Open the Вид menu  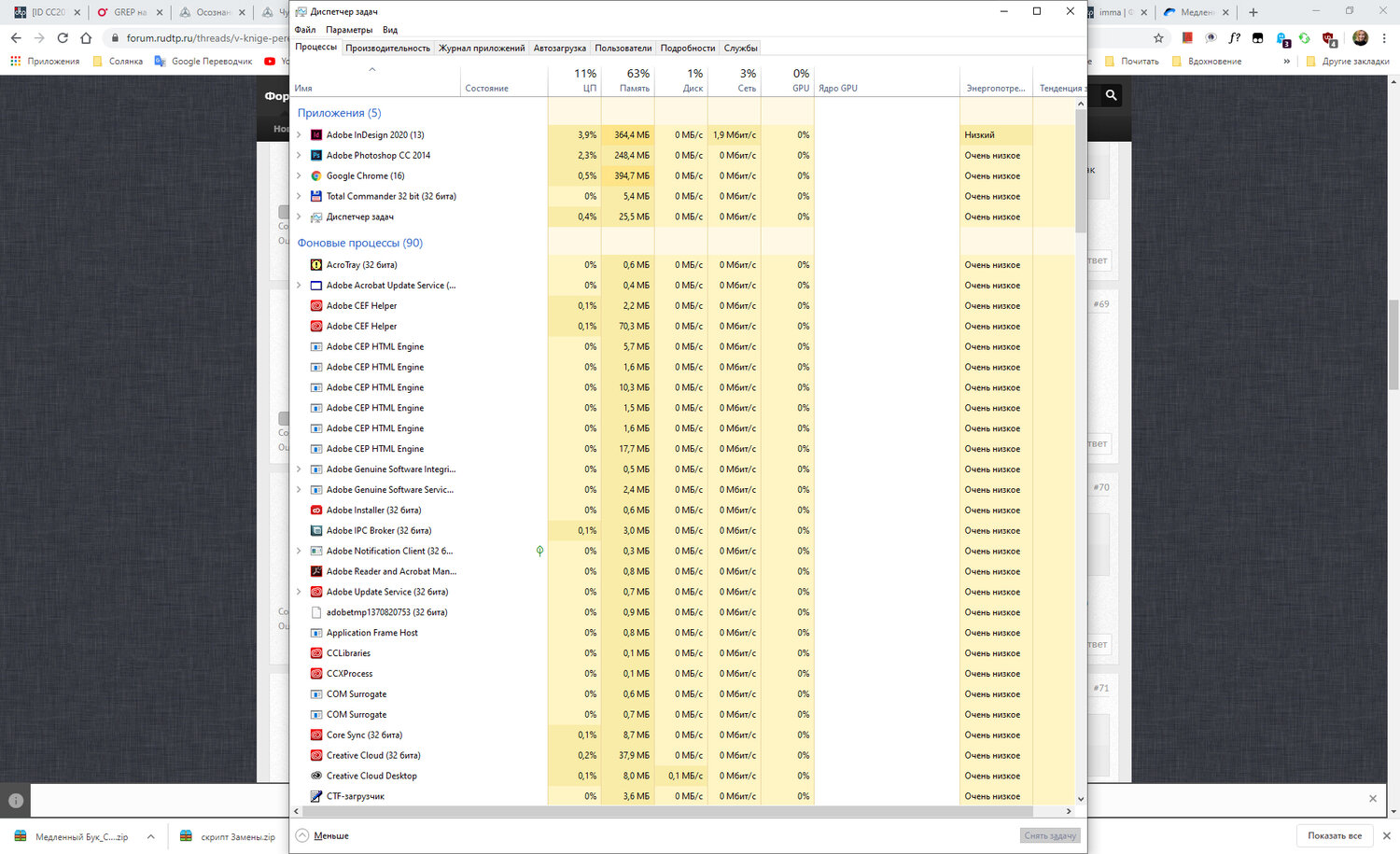click(390, 30)
